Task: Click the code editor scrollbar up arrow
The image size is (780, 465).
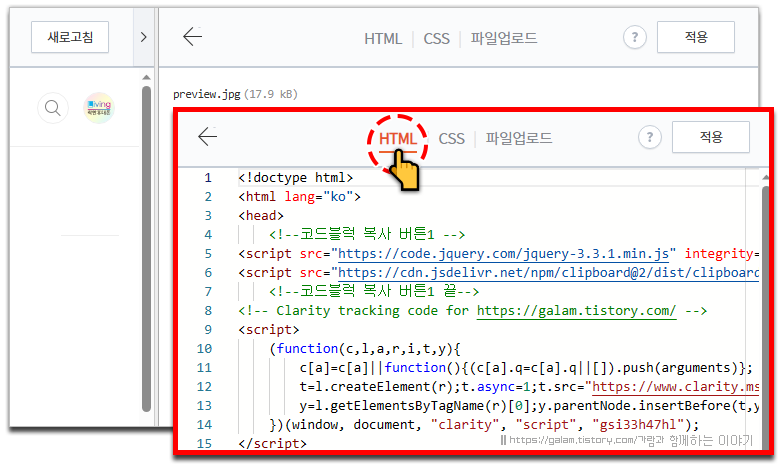Action: [765, 178]
